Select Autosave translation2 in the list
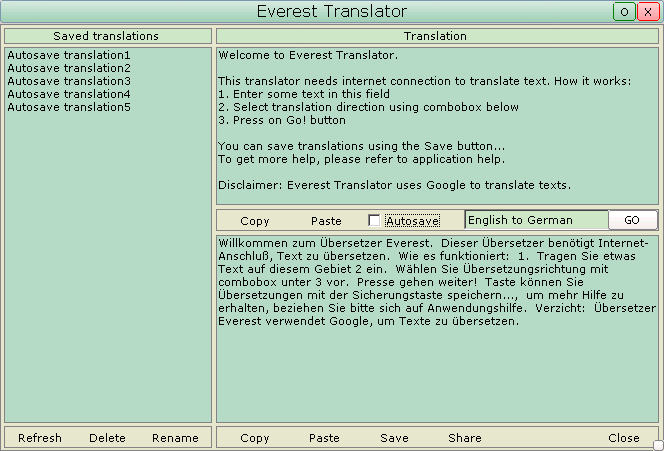The width and height of the screenshot is (664, 451). point(69,68)
